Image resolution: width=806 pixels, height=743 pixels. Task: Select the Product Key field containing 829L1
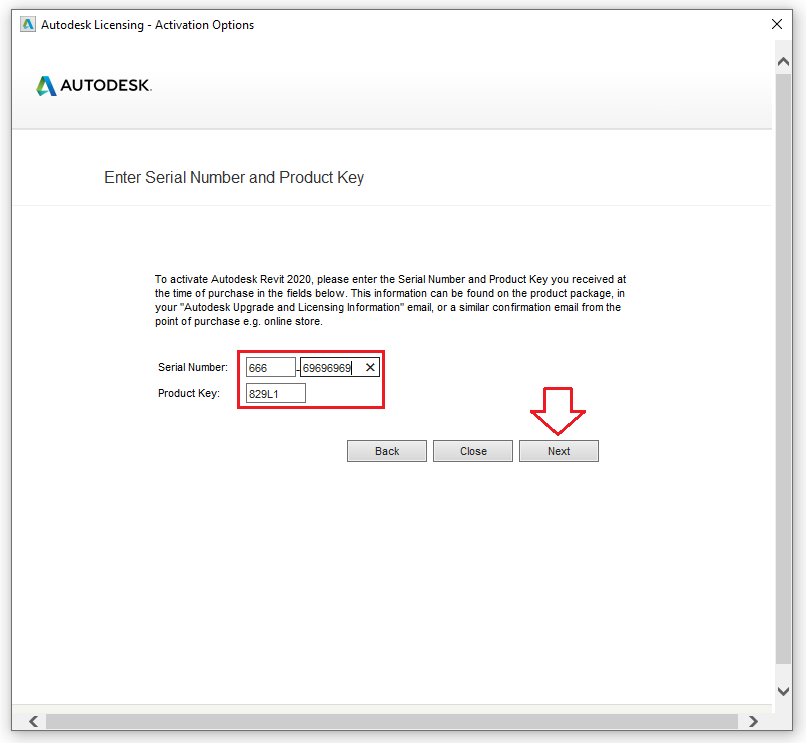point(274,392)
